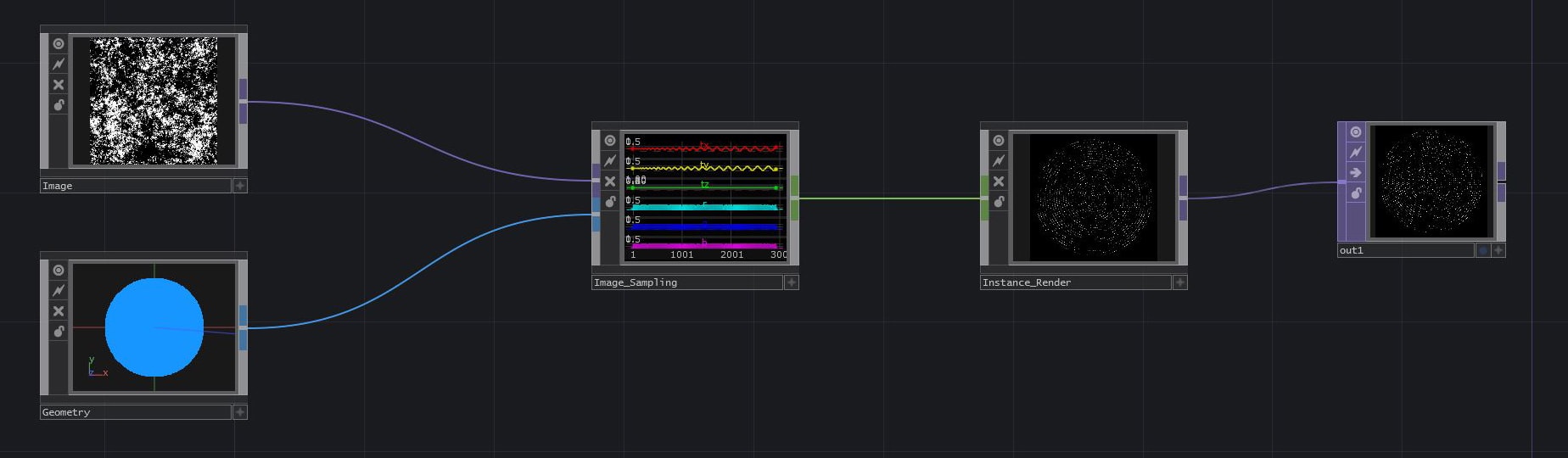Bypass the Image node with X flag
The width and height of the screenshot is (1568, 458).
pos(59,84)
